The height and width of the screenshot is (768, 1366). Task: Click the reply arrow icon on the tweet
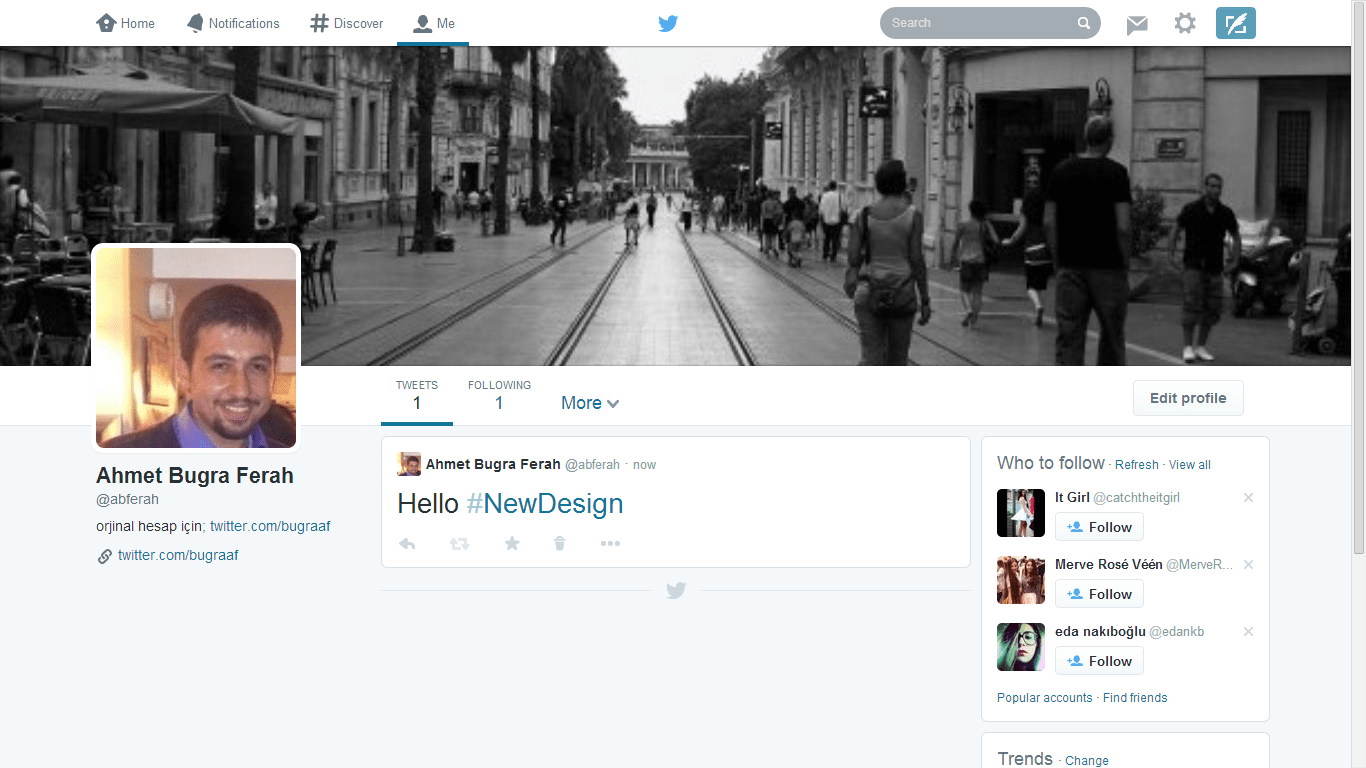click(407, 544)
